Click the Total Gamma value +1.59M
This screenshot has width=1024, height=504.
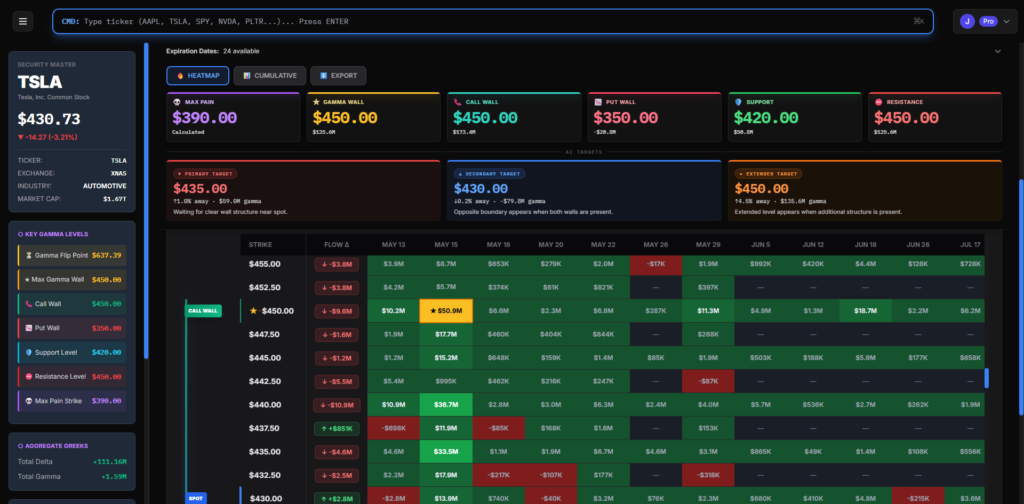(114, 477)
